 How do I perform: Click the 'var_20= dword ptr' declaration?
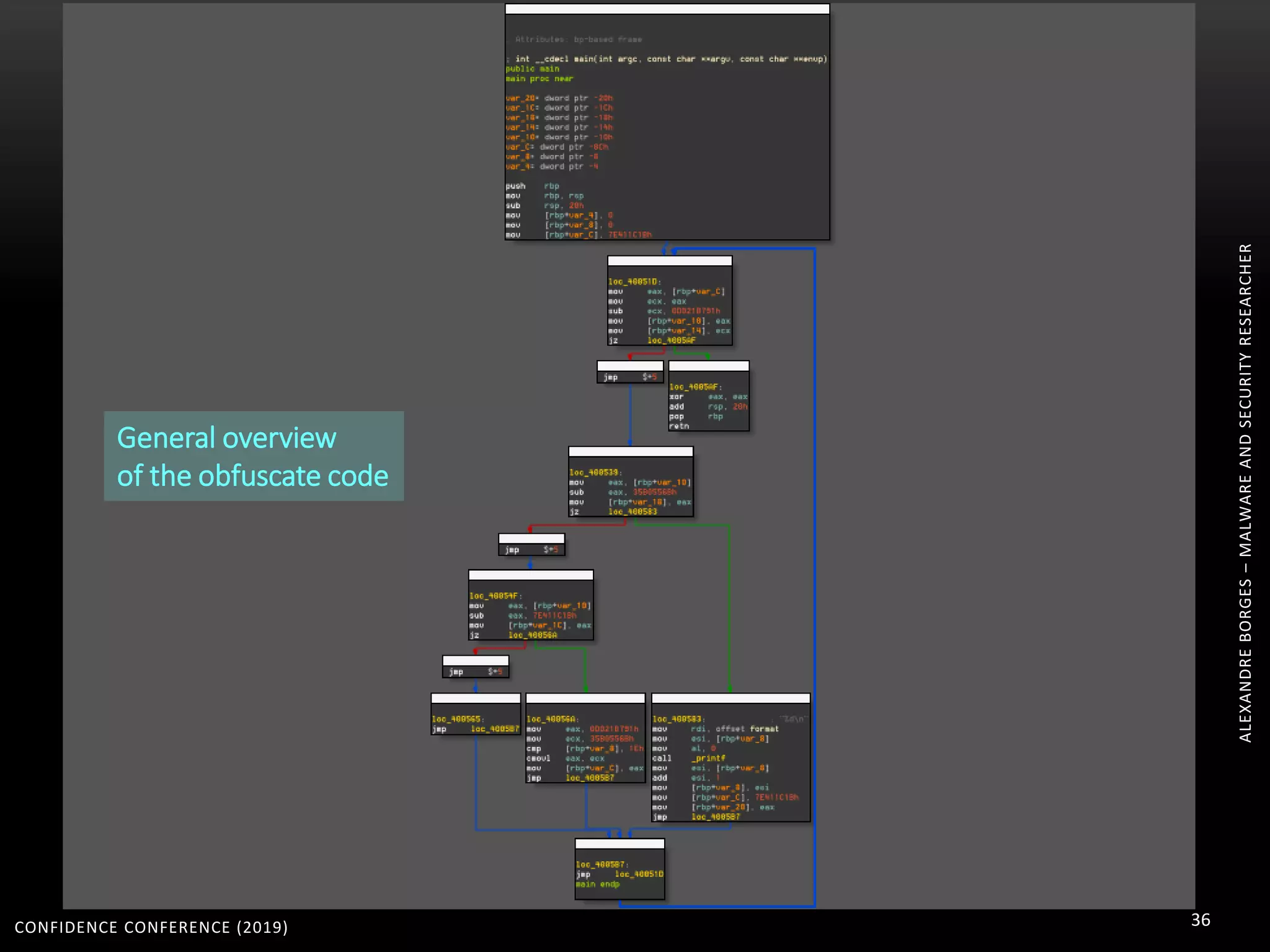(x=559, y=98)
